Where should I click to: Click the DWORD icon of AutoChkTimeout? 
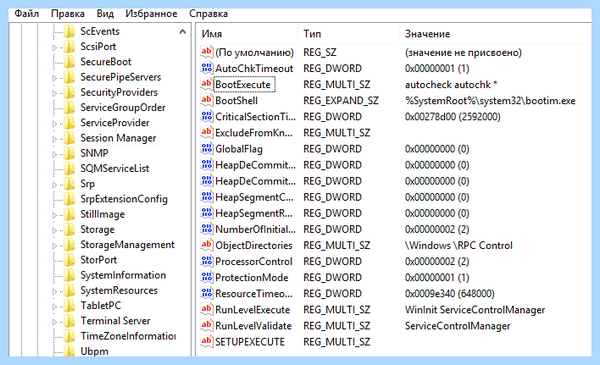pyautogui.click(x=207, y=68)
